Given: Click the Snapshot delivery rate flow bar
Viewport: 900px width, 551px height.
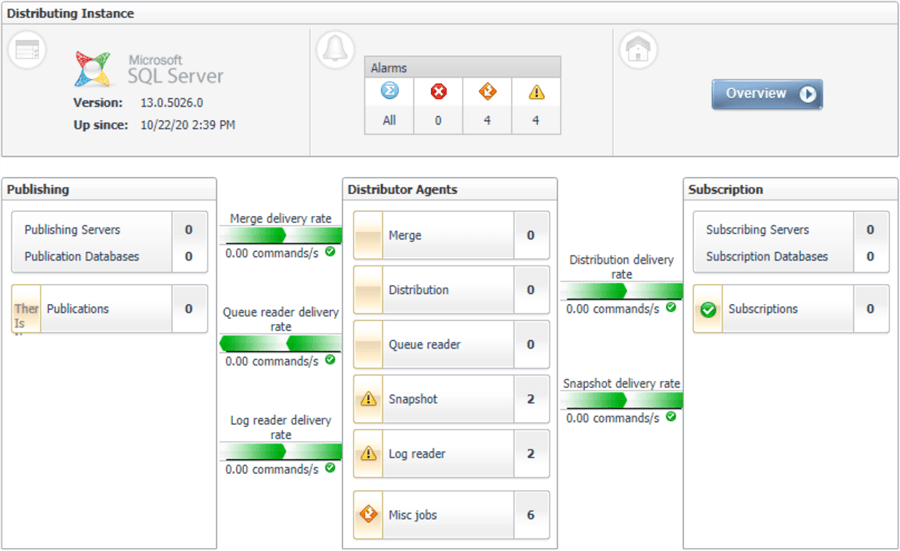Looking at the screenshot, I should tap(622, 399).
